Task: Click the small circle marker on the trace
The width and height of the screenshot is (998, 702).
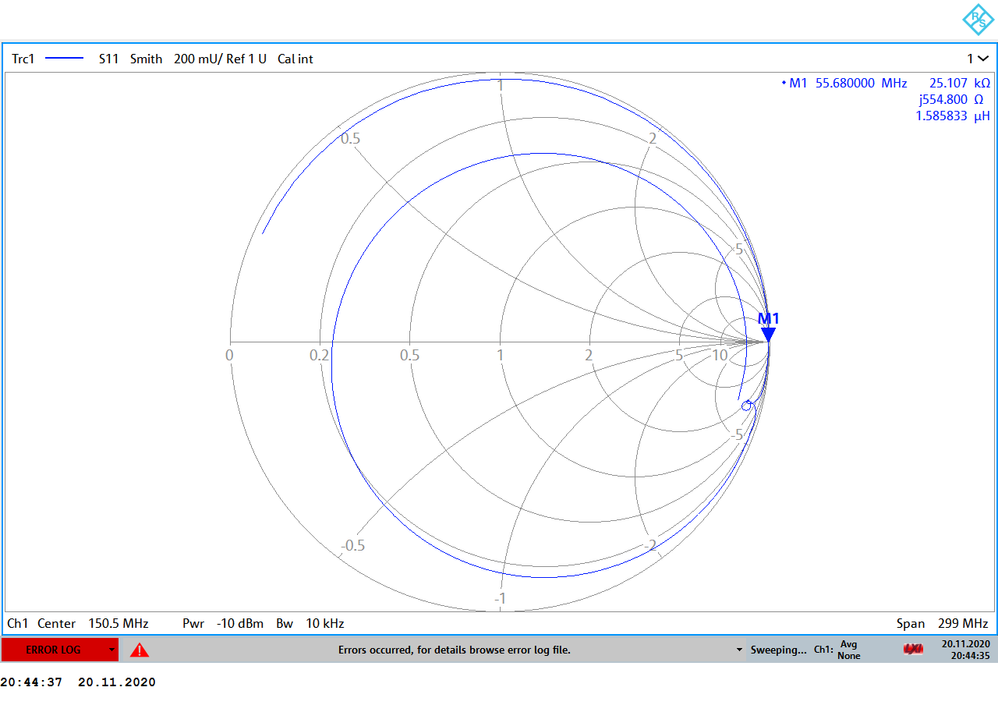Action: [x=746, y=405]
